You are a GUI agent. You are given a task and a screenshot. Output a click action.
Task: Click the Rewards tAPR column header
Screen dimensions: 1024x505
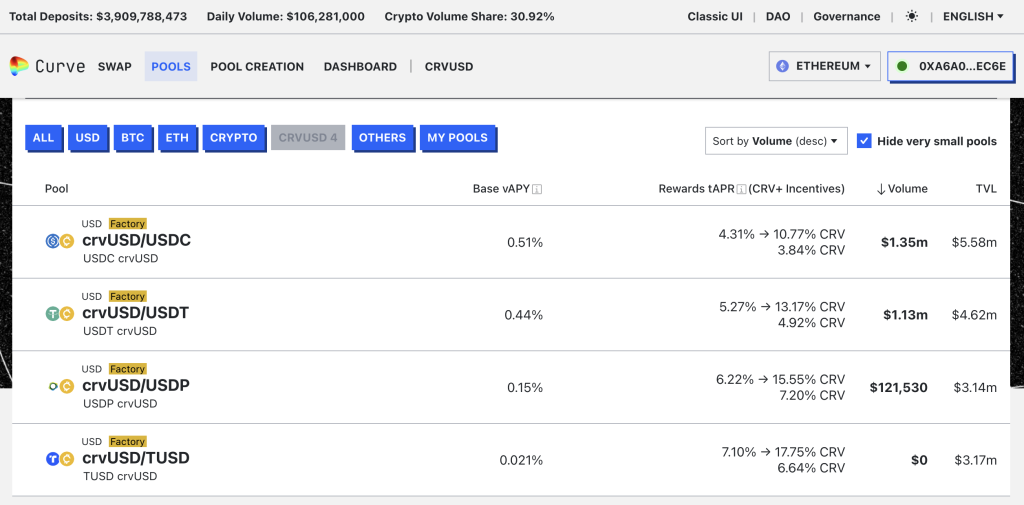click(x=751, y=189)
